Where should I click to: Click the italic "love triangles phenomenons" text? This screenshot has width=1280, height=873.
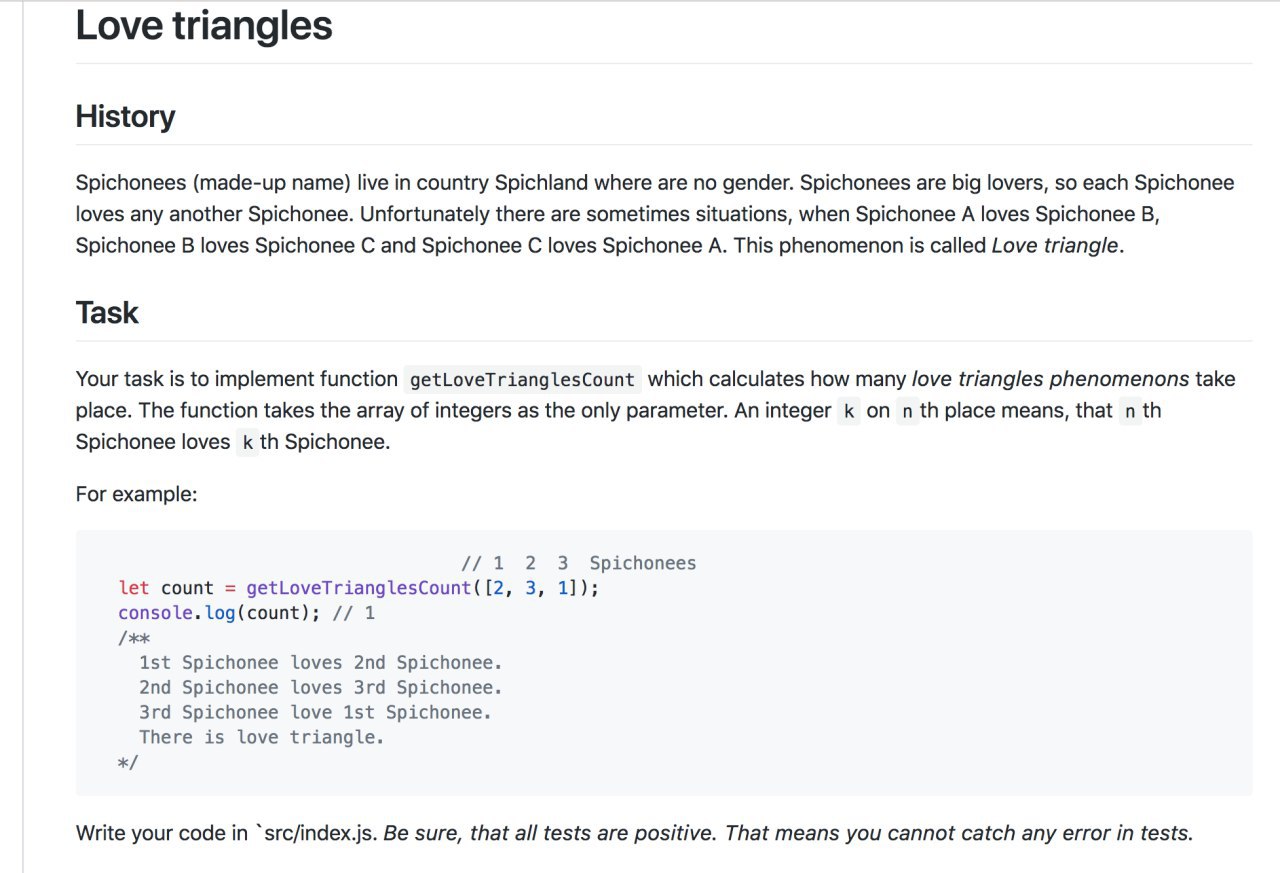click(1051, 379)
